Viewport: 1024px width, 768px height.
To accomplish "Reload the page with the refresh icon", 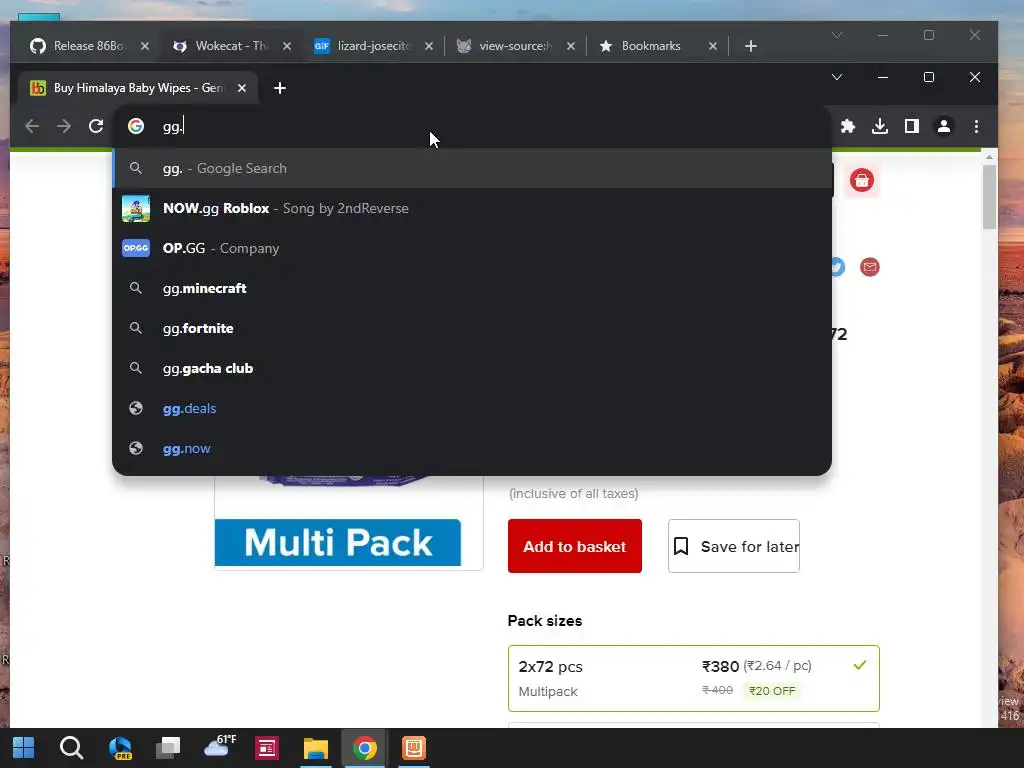I will tap(96, 126).
